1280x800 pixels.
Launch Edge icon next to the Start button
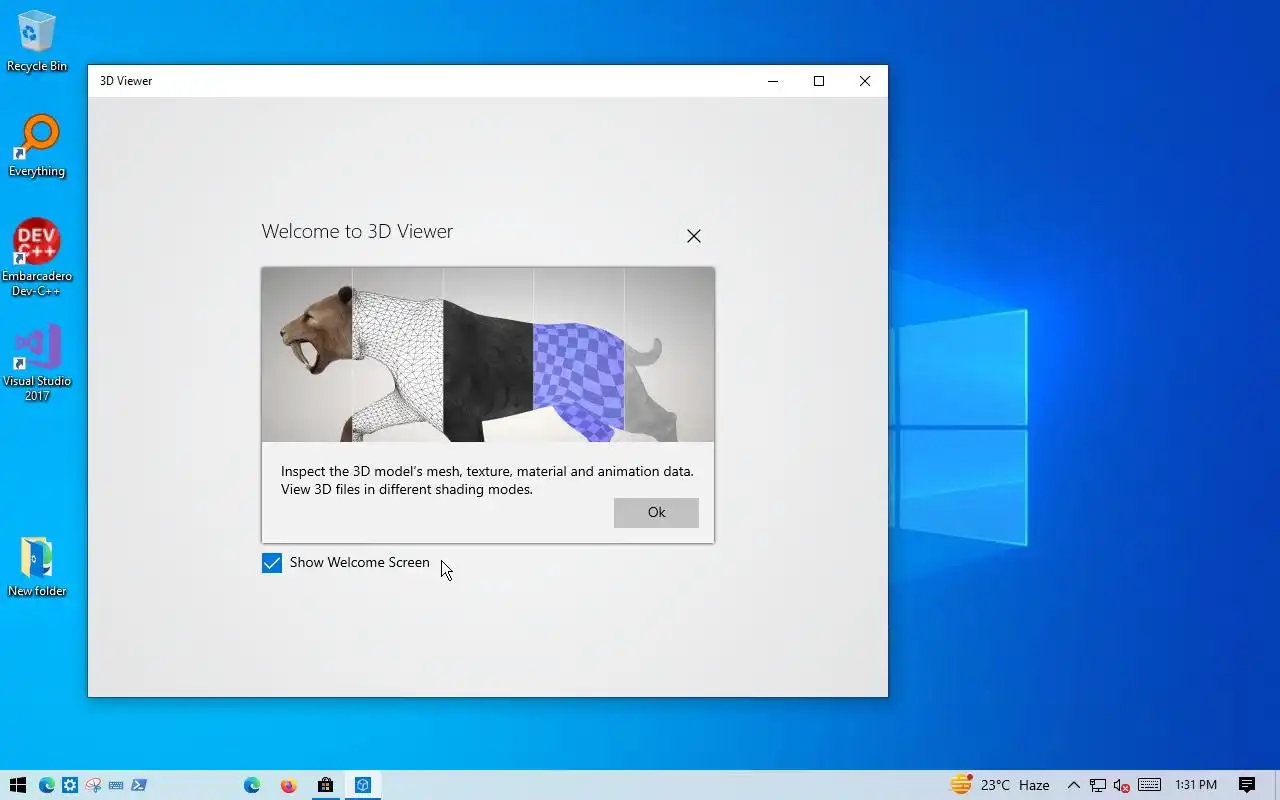coord(47,785)
